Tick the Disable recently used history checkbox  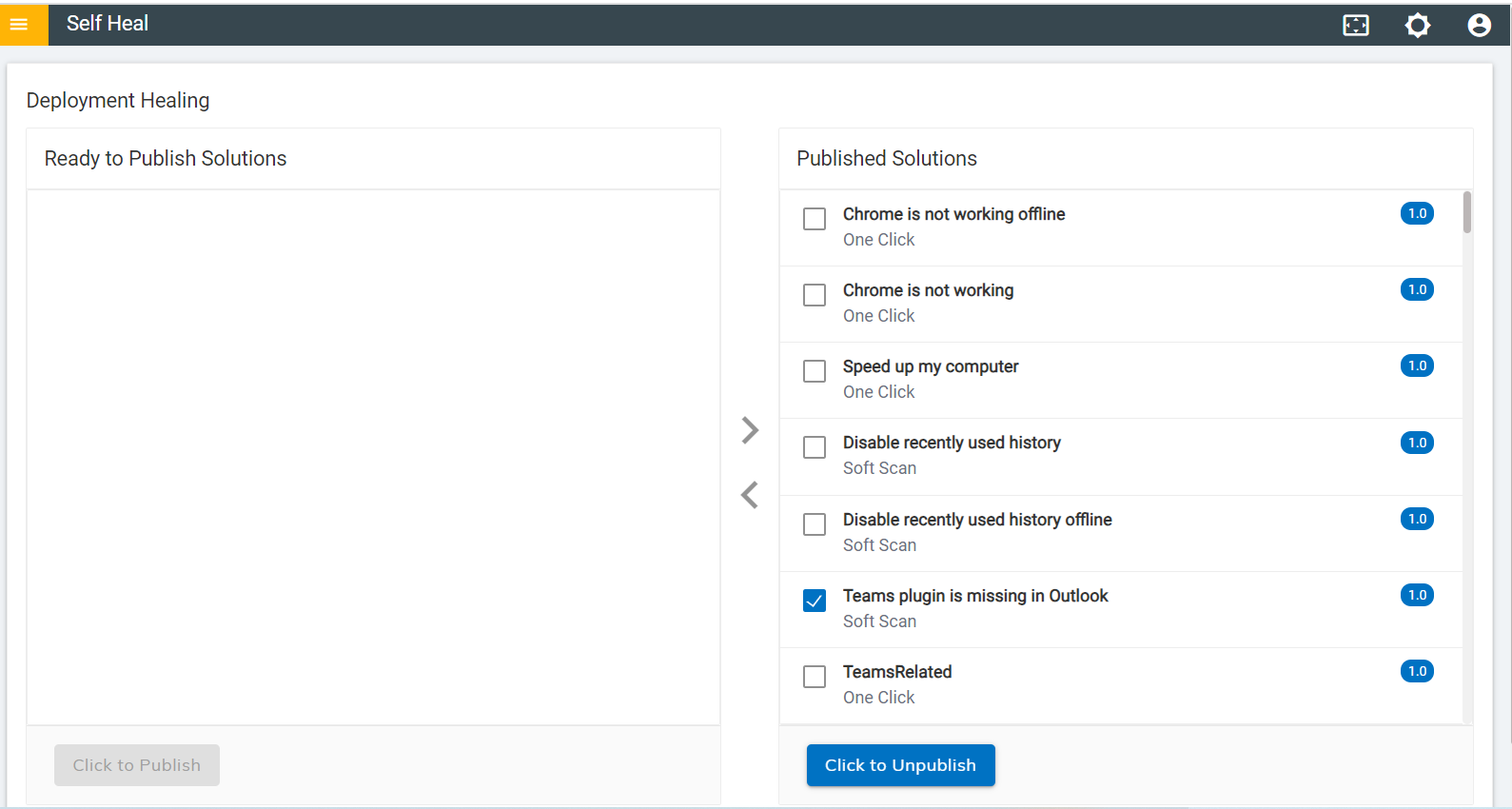pyautogui.click(x=815, y=447)
